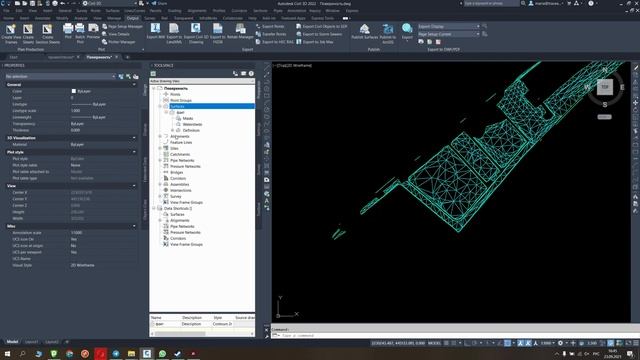Click Export to HEC RAS button
The width and height of the screenshot is (640, 360).
(x=274, y=42)
